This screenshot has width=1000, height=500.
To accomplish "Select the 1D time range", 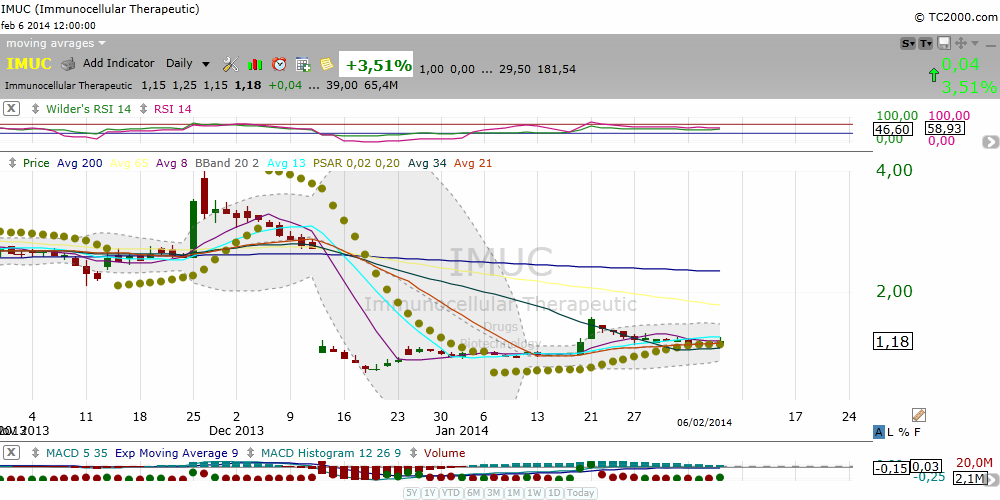I will pyautogui.click(x=554, y=493).
